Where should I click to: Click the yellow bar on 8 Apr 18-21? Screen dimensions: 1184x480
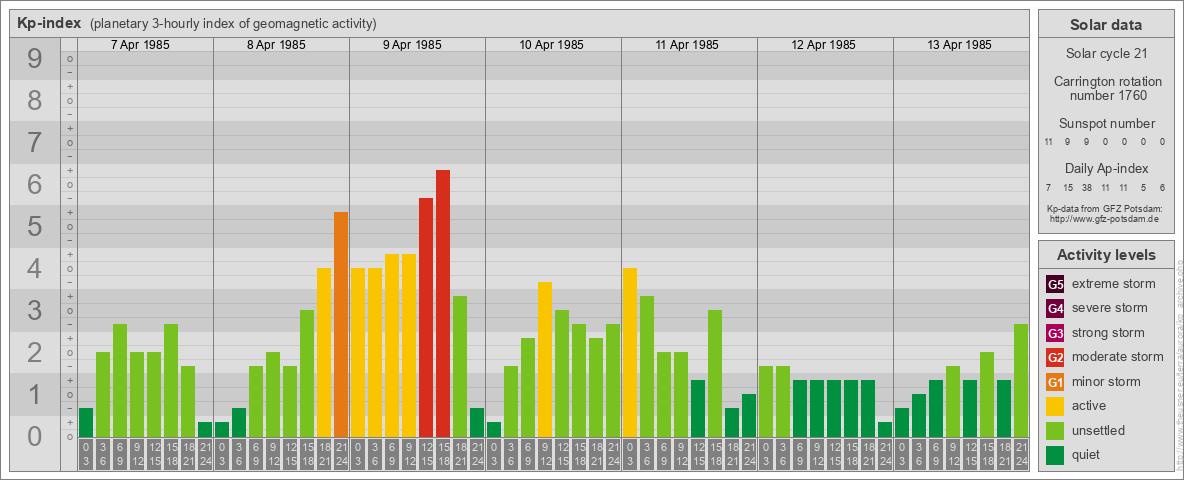[324, 352]
